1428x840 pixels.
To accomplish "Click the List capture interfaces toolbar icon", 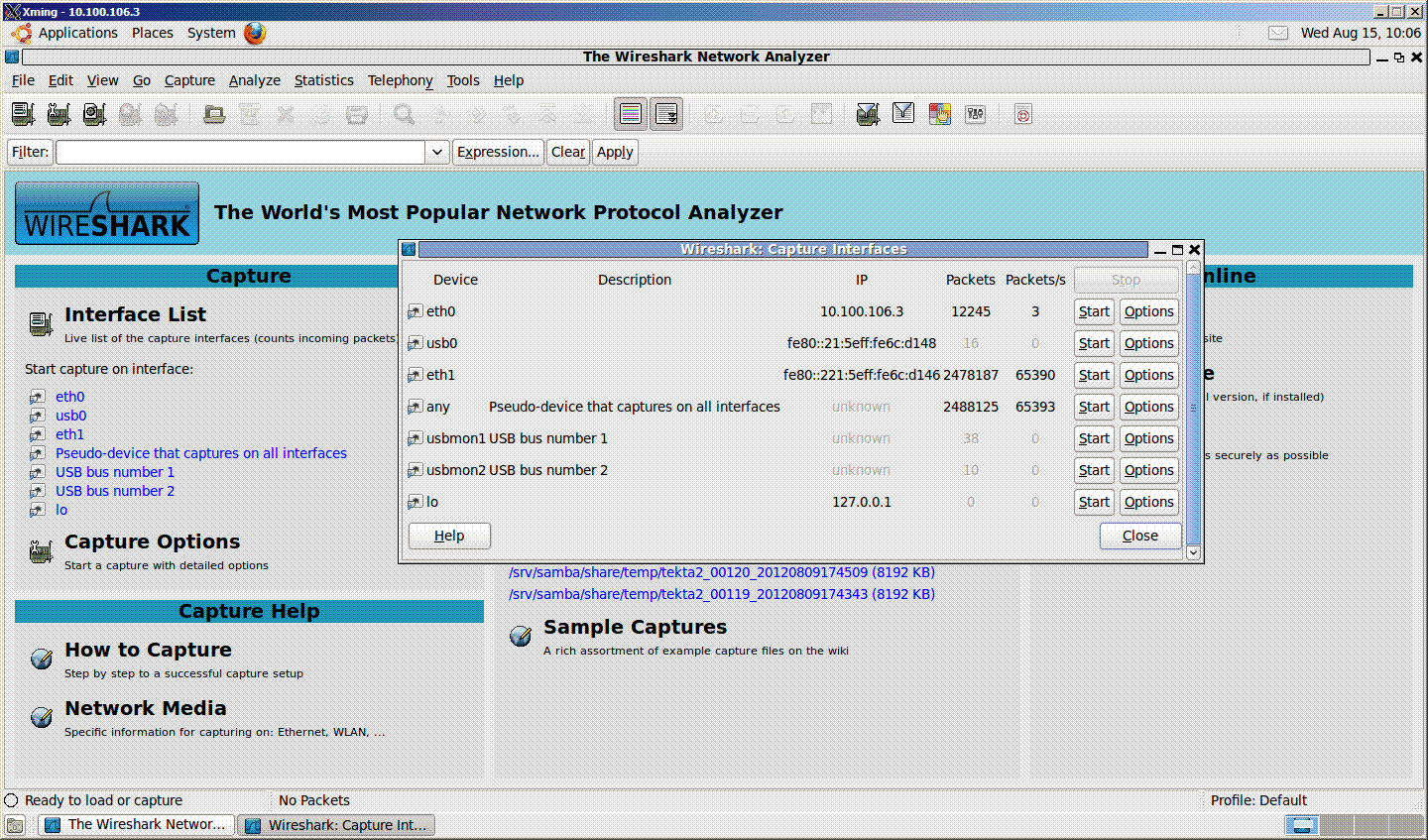I will [23, 114].
